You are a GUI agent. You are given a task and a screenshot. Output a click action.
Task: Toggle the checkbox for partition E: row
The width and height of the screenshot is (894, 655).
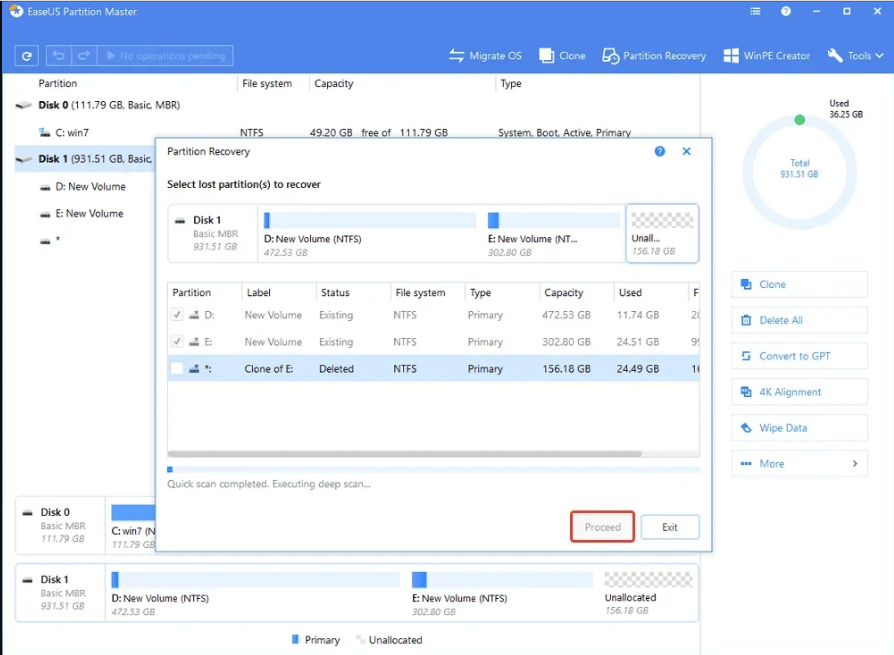pyautogui.click(x=177, y=342)
